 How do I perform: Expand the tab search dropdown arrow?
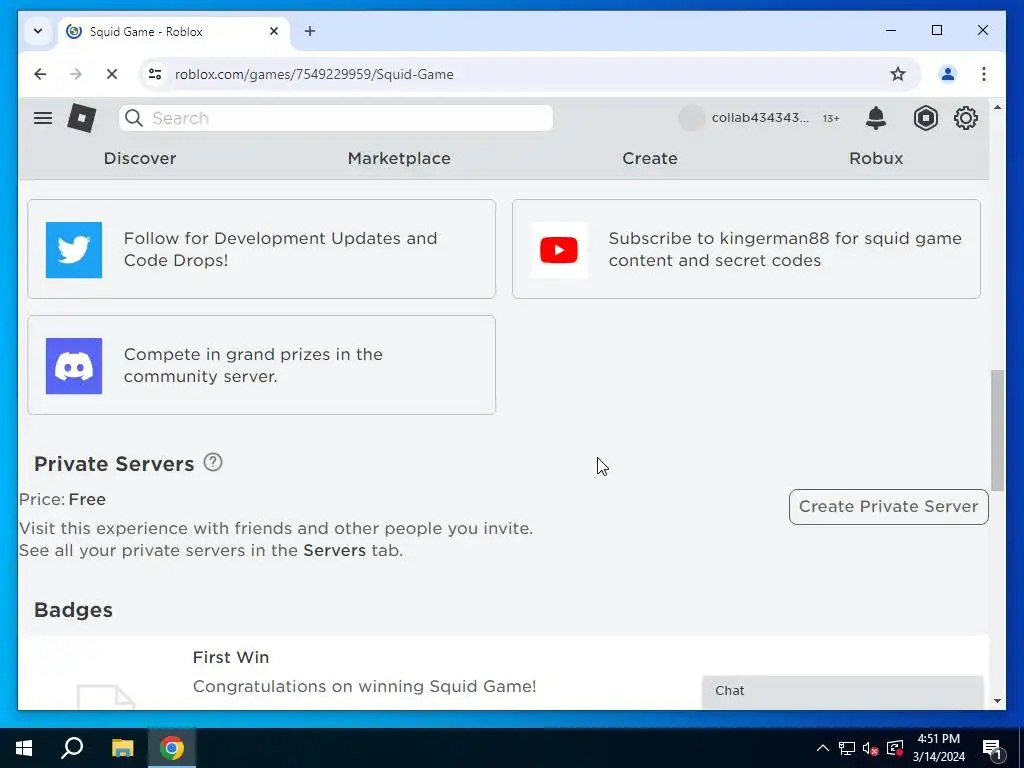[38, 31]
